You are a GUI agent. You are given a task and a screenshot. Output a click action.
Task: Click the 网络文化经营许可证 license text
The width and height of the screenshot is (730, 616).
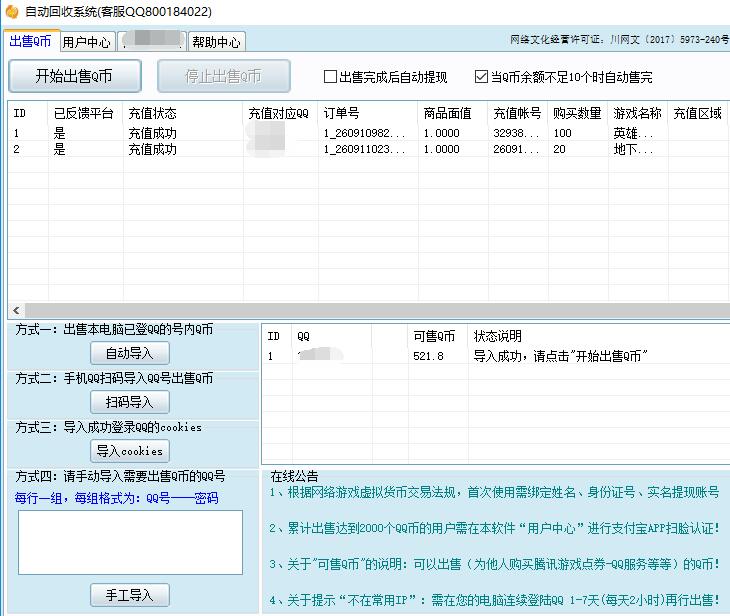(619, 40)
